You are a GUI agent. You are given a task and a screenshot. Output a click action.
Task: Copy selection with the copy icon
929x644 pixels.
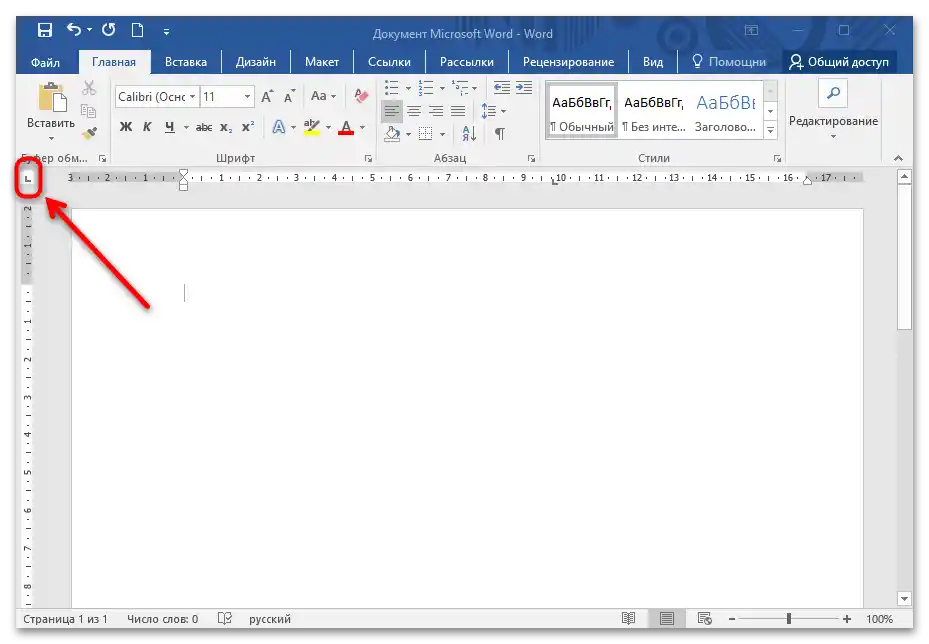tap(89, 111)
